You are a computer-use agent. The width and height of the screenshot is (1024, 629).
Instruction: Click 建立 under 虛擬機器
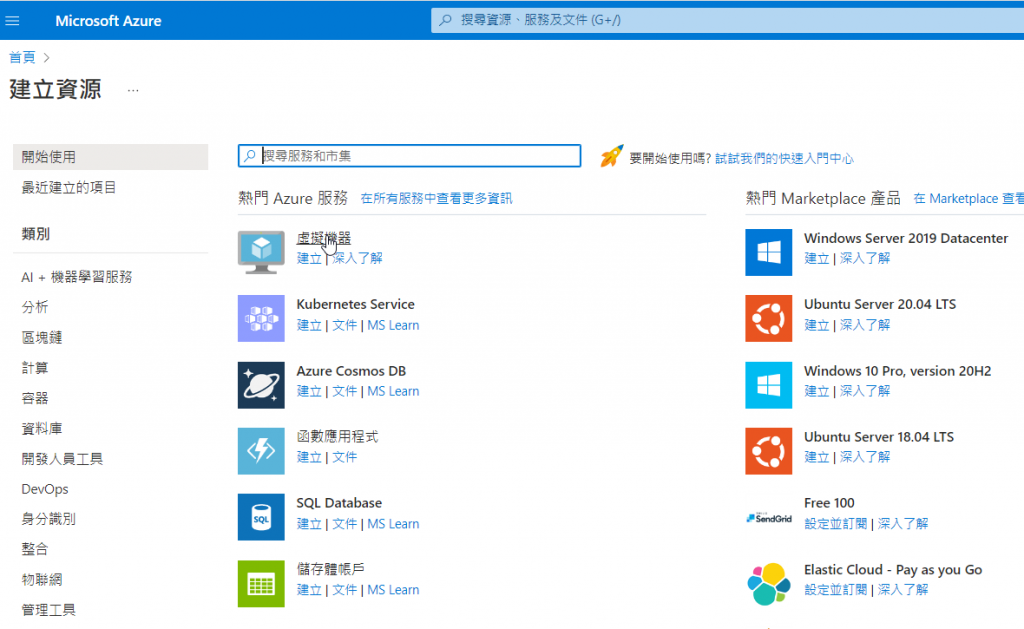(309, 259)
